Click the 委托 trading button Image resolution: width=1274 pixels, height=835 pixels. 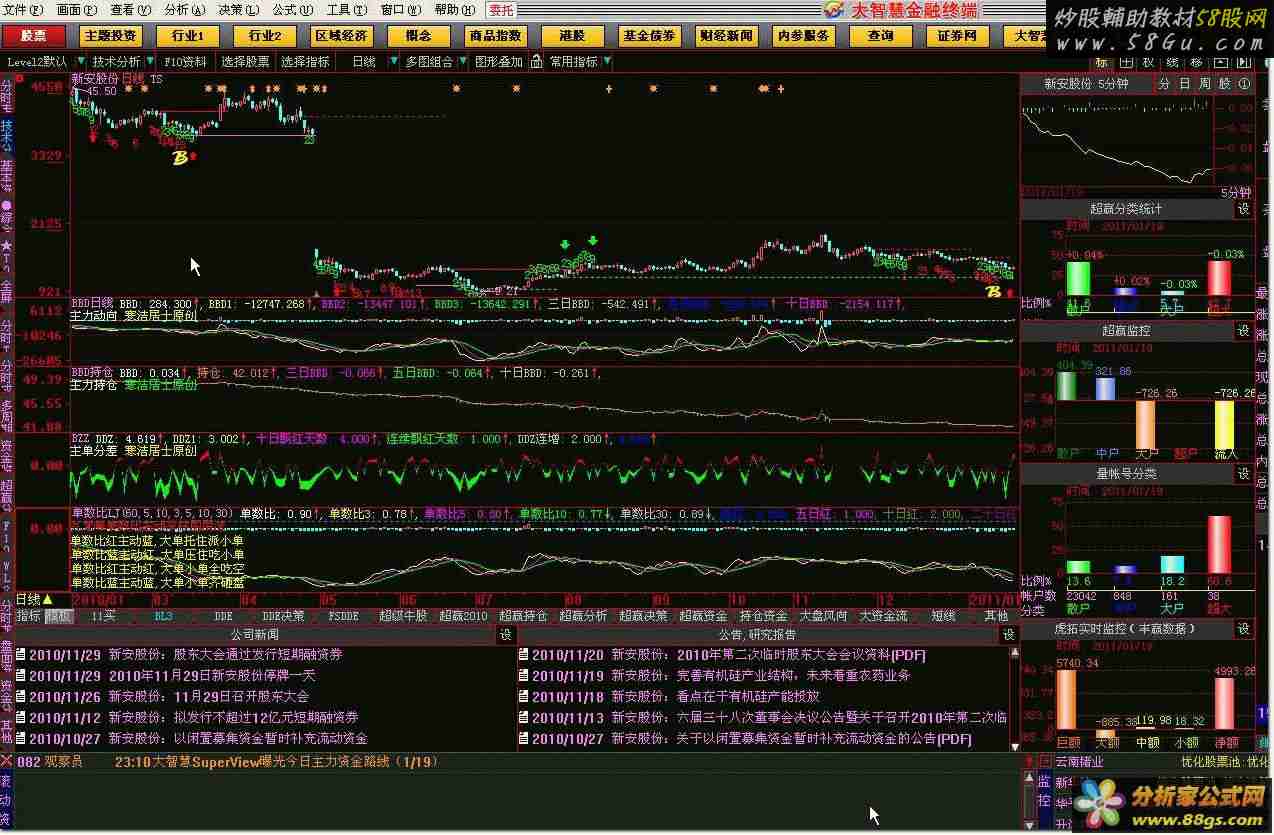point(501,10)
